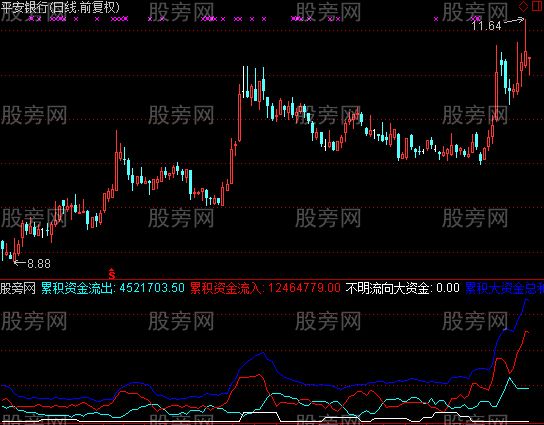Click the red diamond icon at top right
This screenshot has height=425, width=544.
point(523,6)
